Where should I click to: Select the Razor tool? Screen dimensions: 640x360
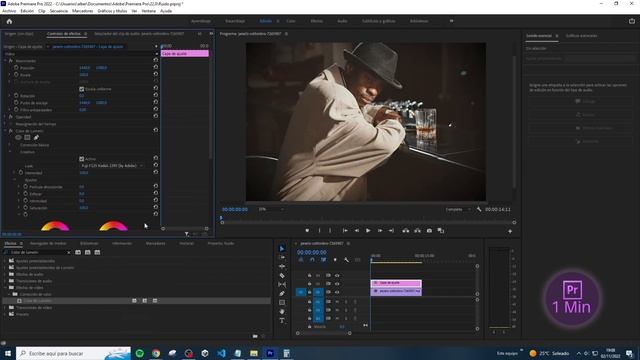282,276
